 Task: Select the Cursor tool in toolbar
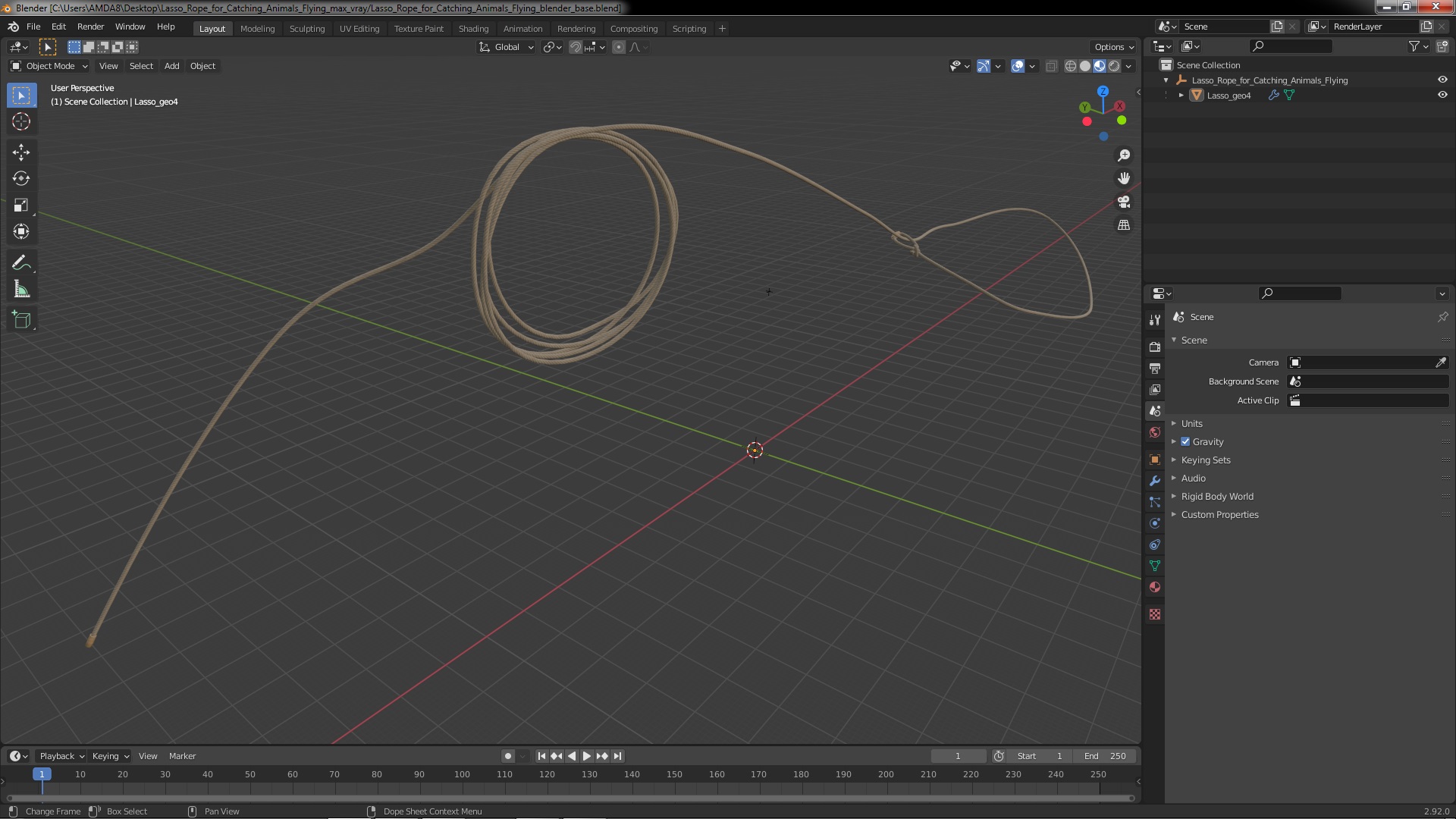[21, 121]
